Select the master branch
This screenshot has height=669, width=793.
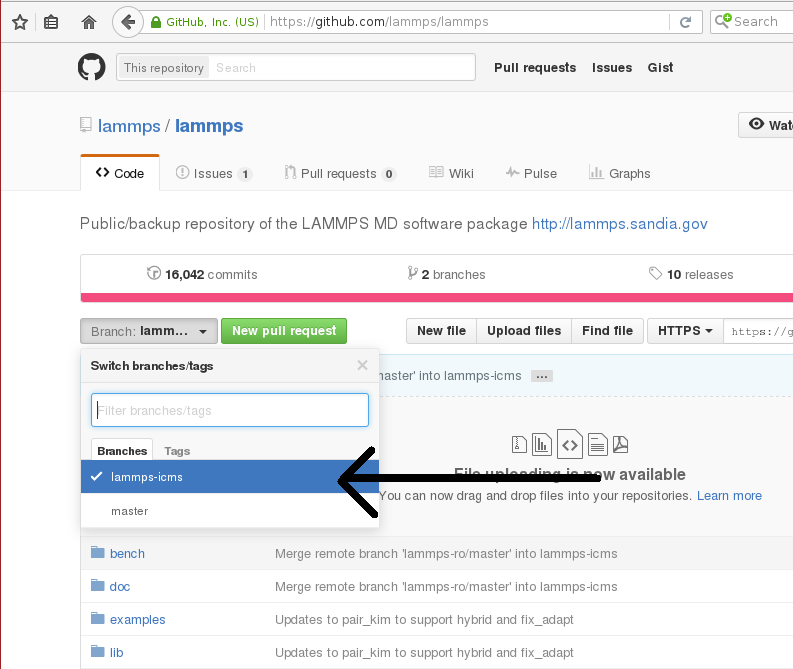click(x=230, y=511)
